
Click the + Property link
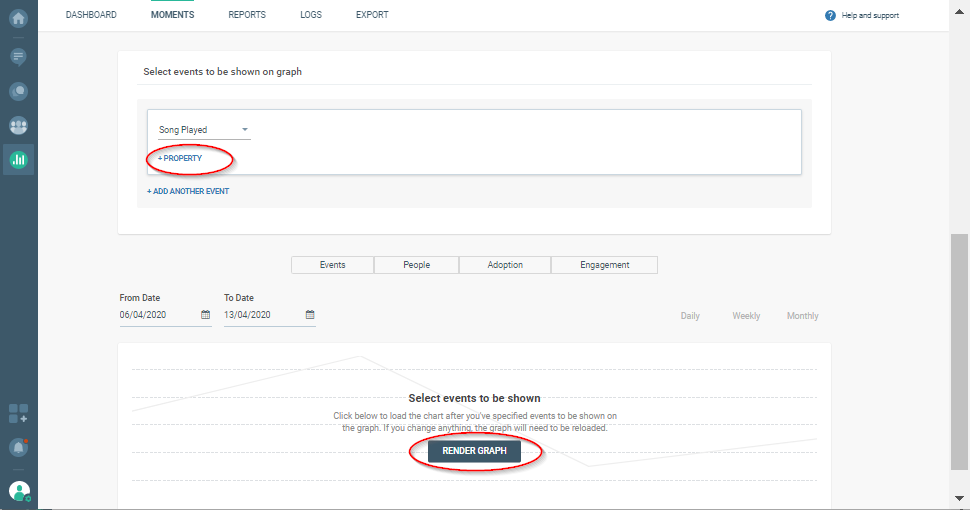pyautogui.click(x=180, y=159)
